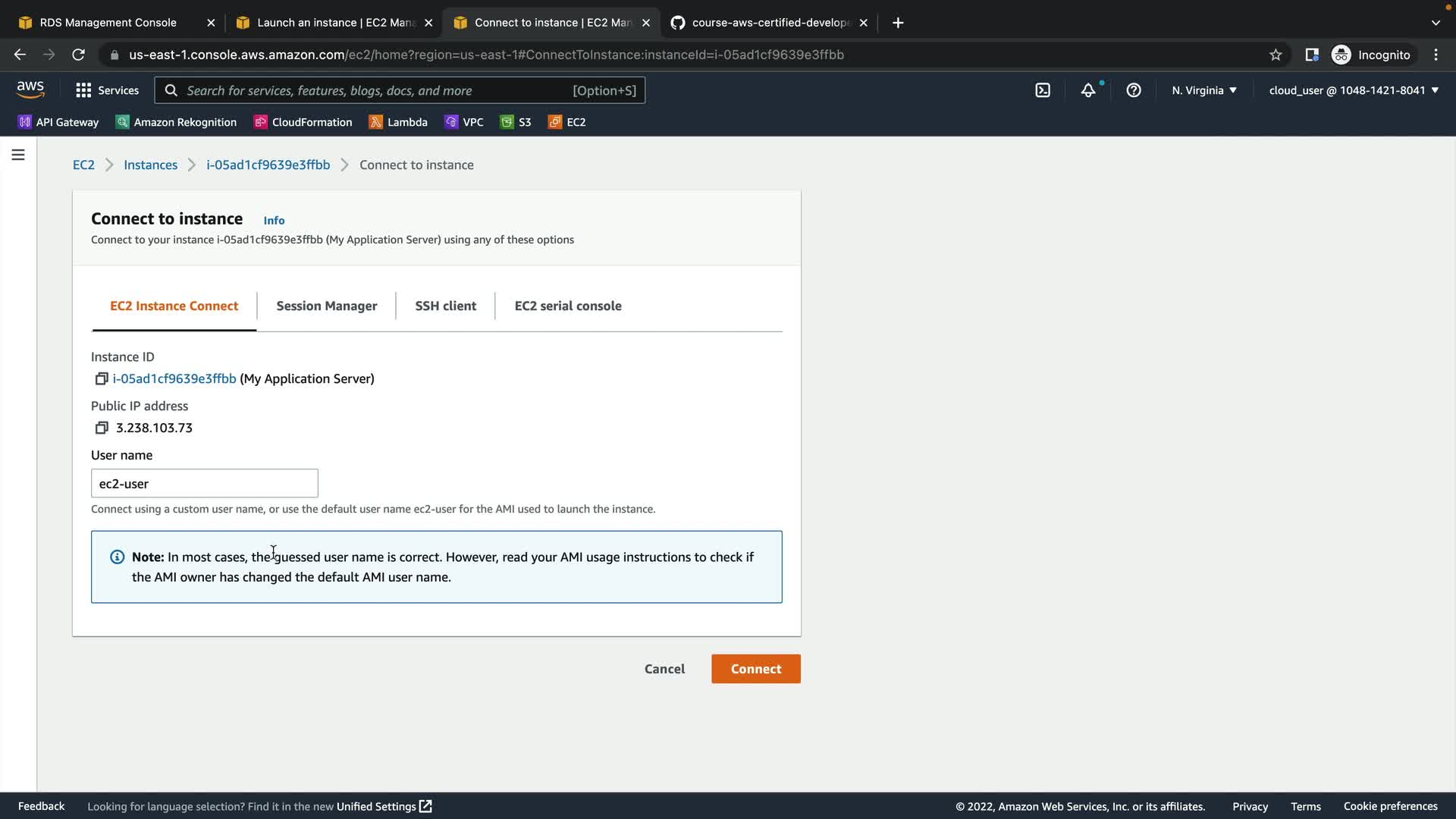Switch to the Session Manager tab
The image size is (1456, 819).
click(326, 306)
